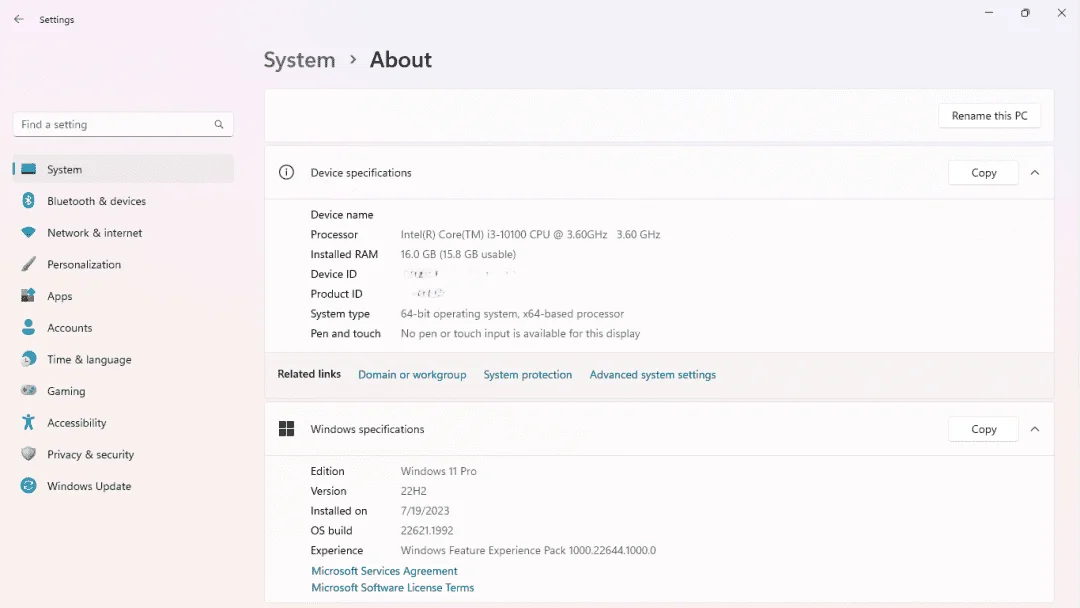Open the Network & internet page

pyautogui.click(x=123, y=233)
